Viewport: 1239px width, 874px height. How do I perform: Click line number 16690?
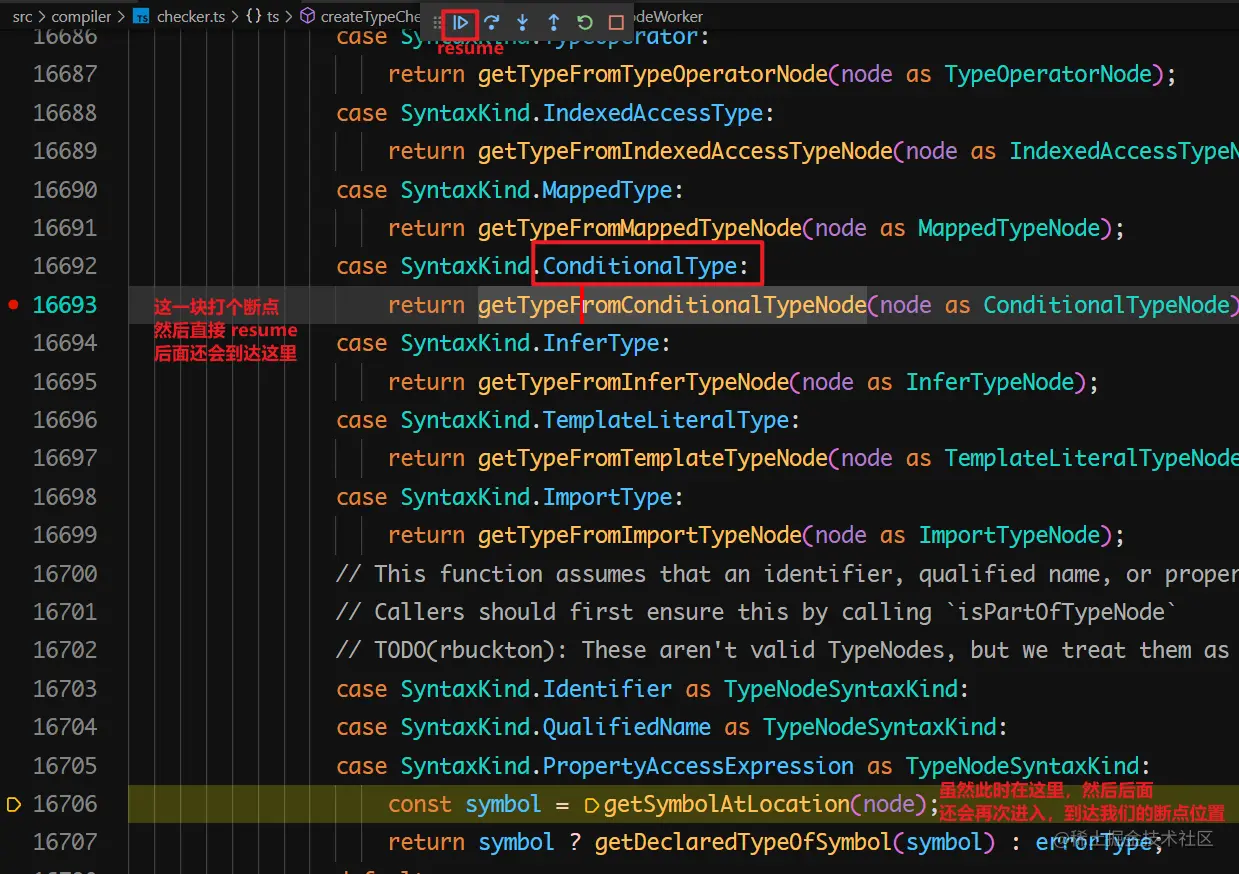pos(65,190)
